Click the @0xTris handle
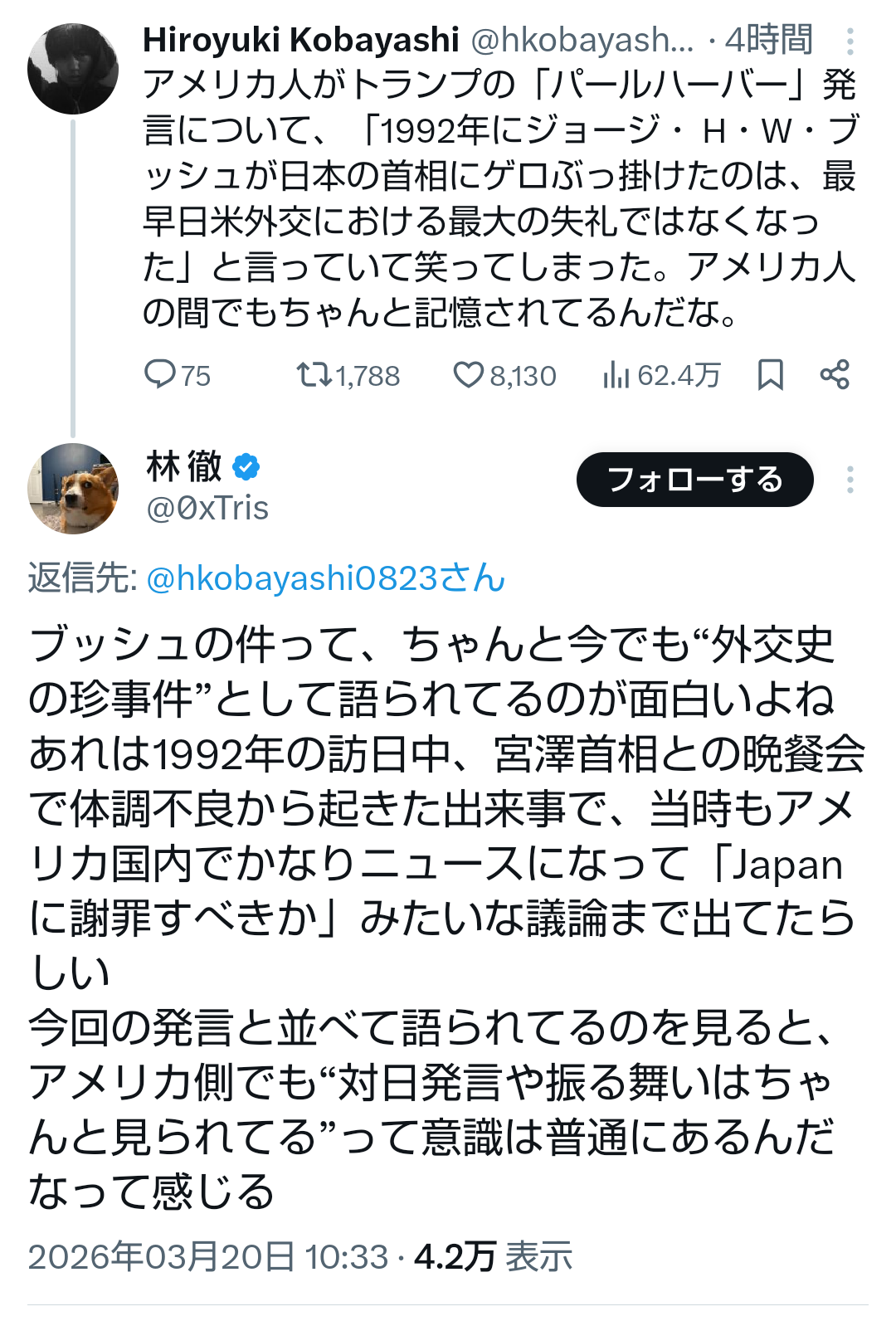The image size is (896, 1321). coord(207,508)
